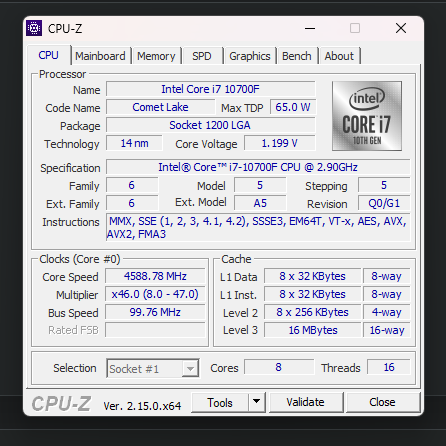Switch to the CPU tab
Viewport: 446px width, 446px height.
click(x=48, y=55)
